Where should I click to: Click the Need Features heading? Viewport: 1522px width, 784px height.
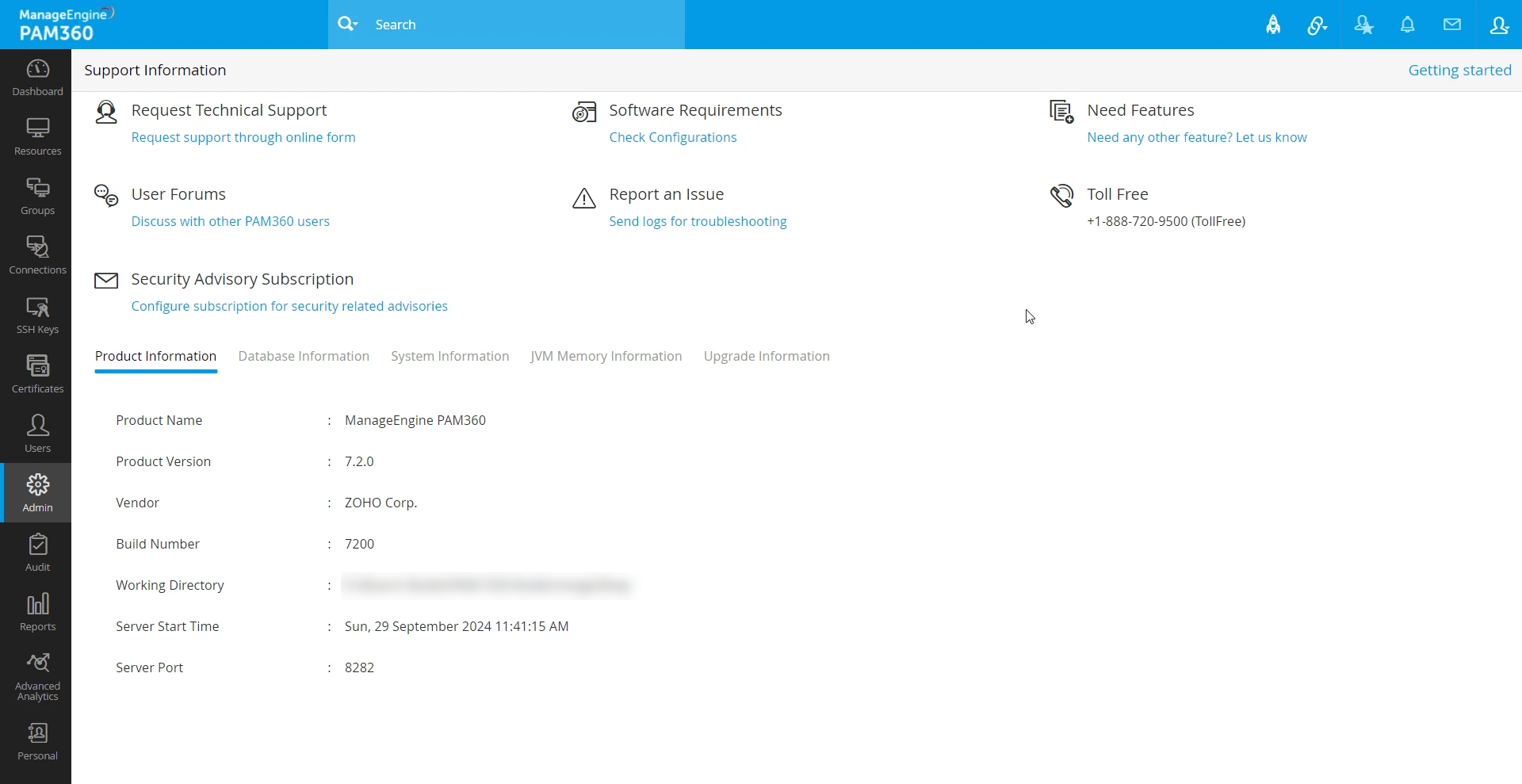click(x=1141, y=111)
